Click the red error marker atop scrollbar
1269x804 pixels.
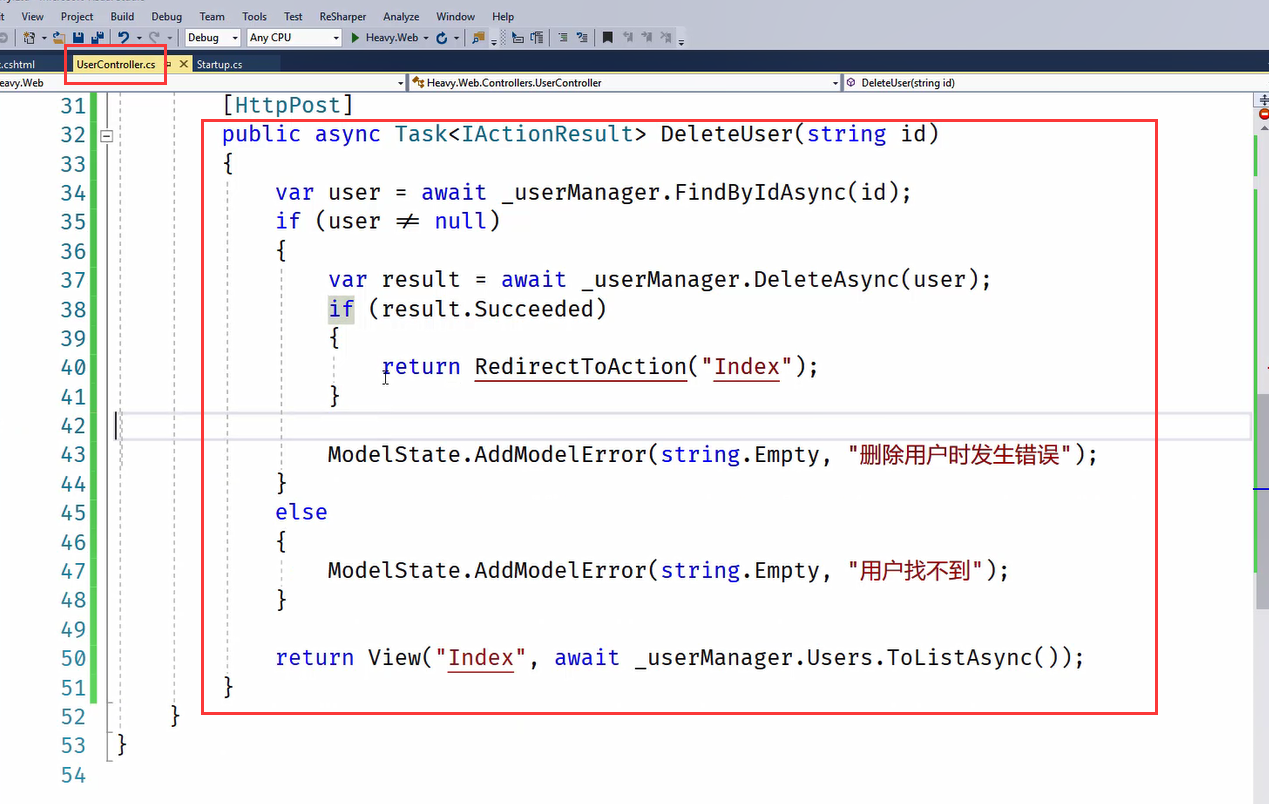tap(1264, 115)
